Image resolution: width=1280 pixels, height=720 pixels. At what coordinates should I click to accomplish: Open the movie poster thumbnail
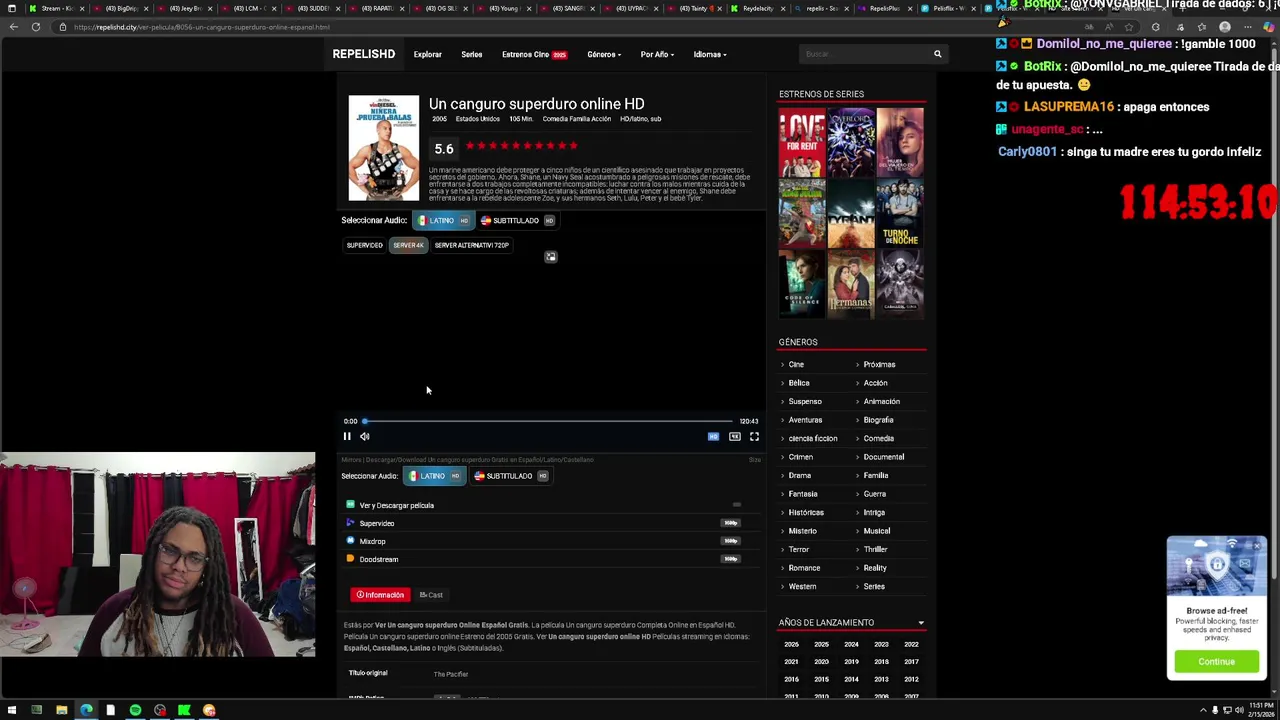click(384, 148)
